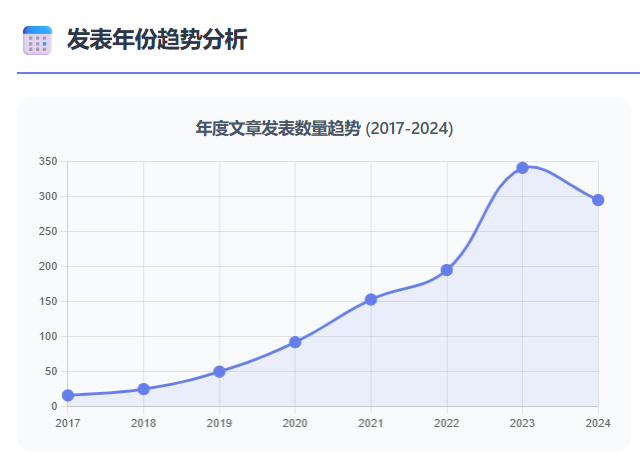This screenshot has height=460, width=640.
Task: Click the heading 发表年份趋势分析
Action: [x=157, y=40]
